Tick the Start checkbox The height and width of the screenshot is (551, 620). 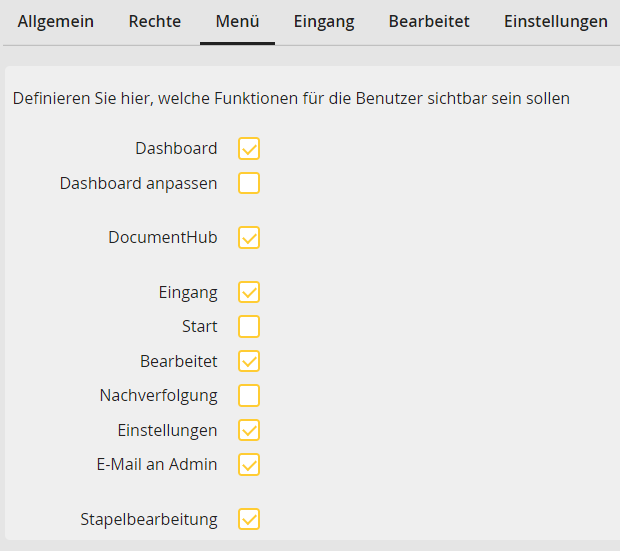coord(249,327)
